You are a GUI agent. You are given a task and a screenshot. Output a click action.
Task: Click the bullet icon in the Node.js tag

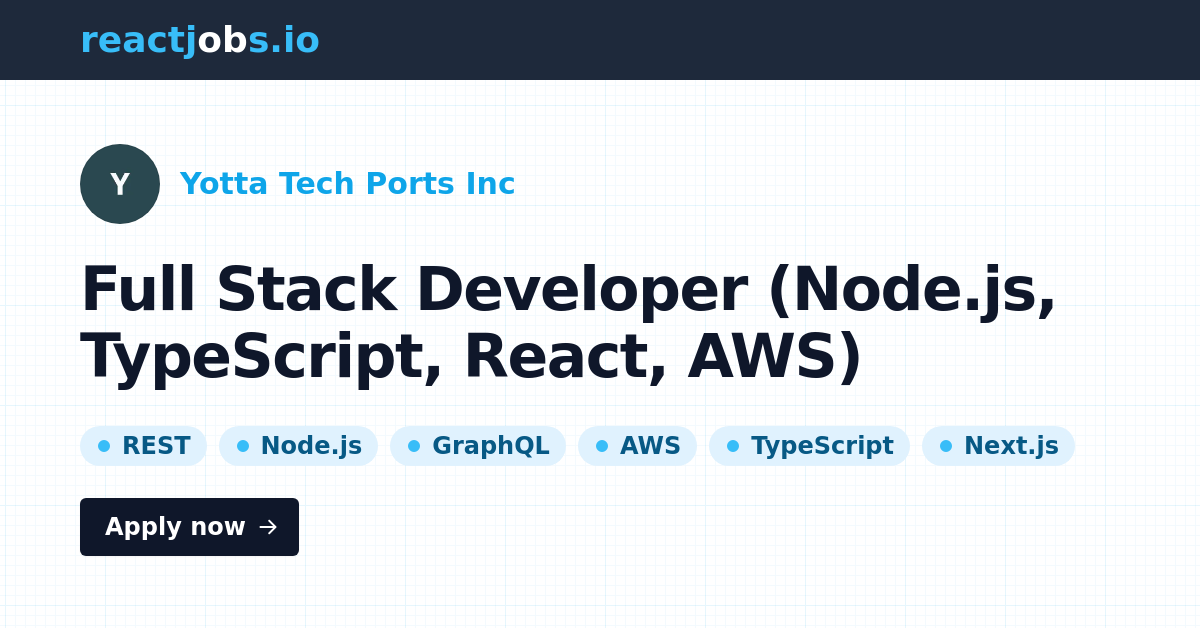click(241, 445)
